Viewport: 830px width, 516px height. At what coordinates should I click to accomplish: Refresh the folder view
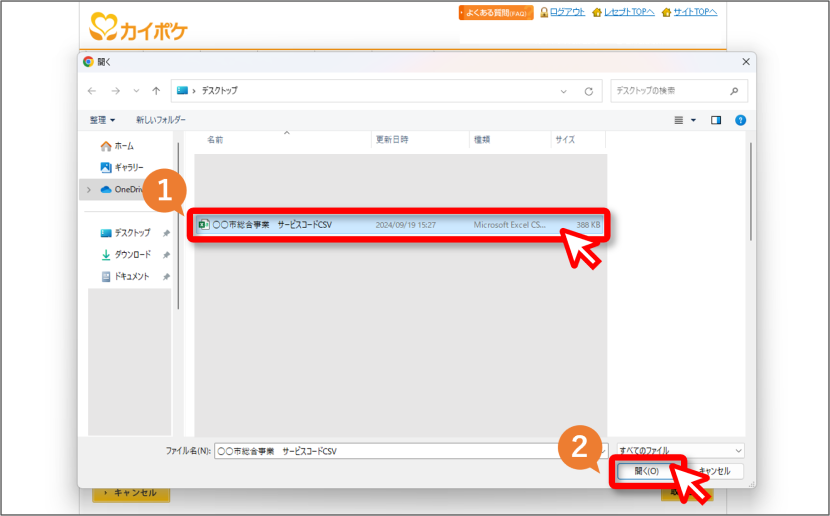click(x=589, y=91)
